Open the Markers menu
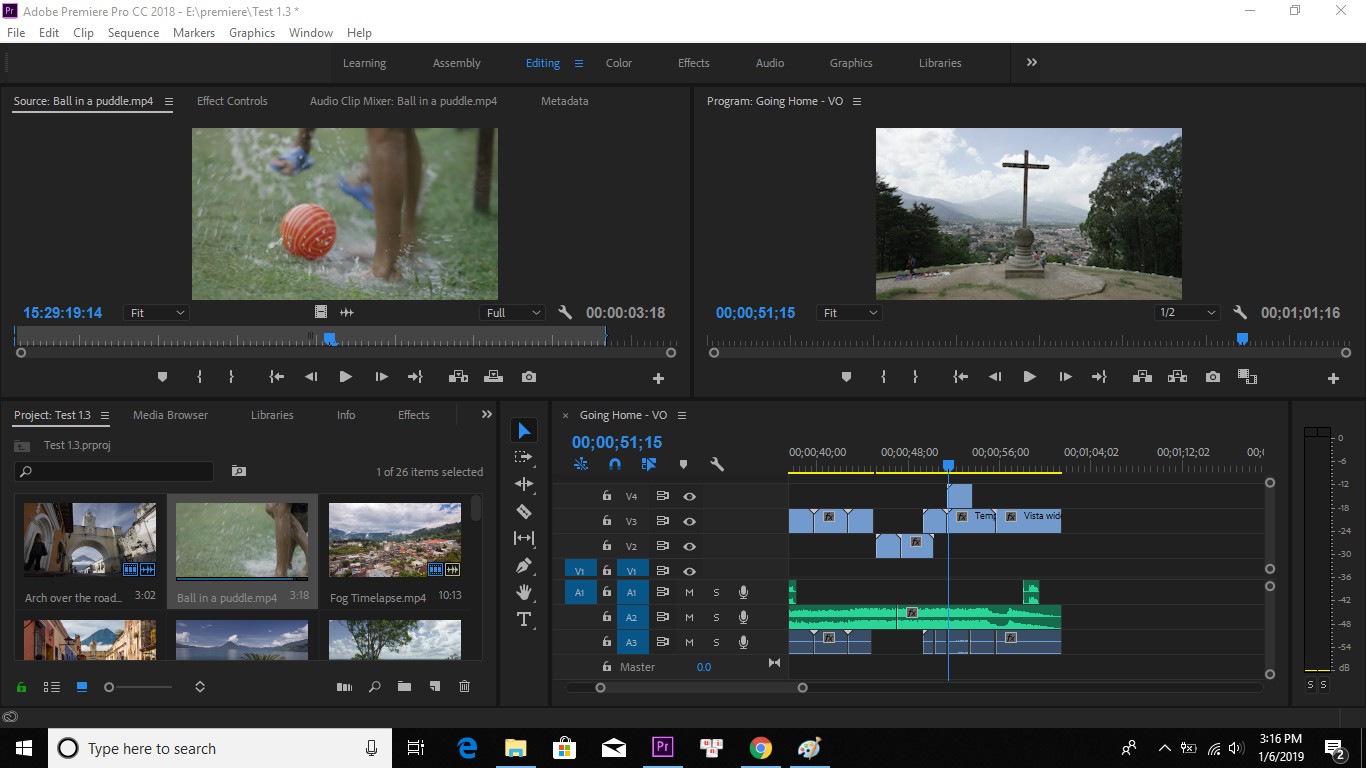 [194, 32]
